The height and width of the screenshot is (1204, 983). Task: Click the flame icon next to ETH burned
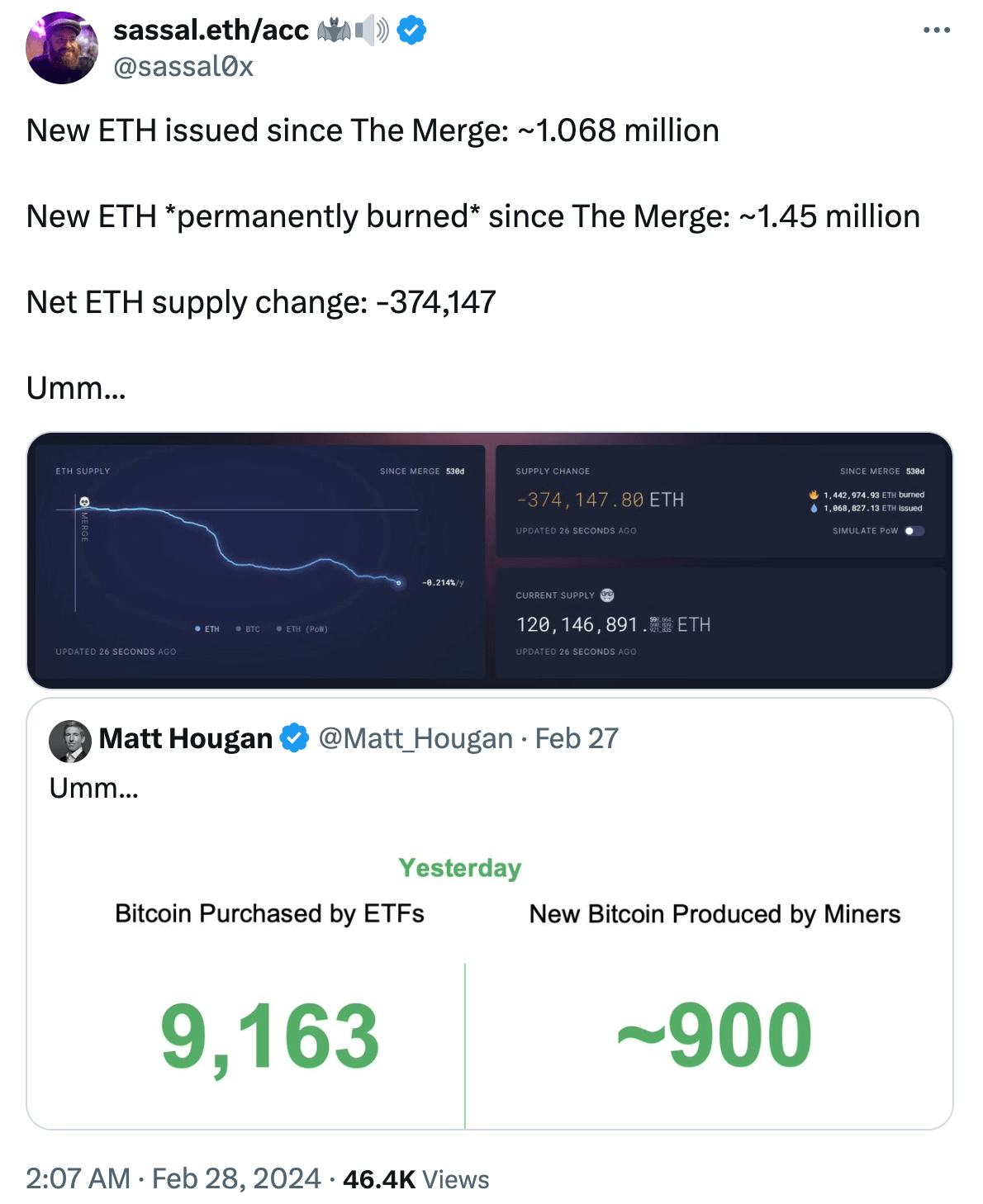(814, 495)
